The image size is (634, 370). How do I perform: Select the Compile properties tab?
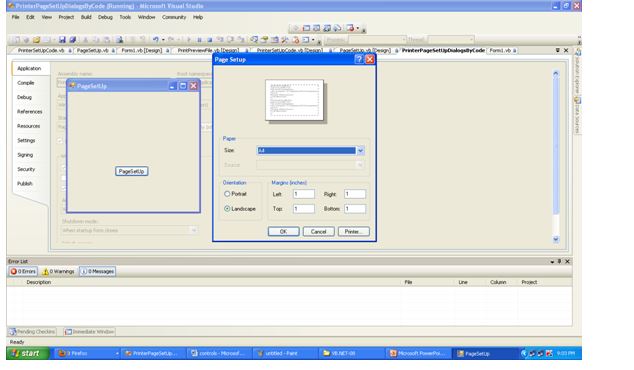coord(26,83)
